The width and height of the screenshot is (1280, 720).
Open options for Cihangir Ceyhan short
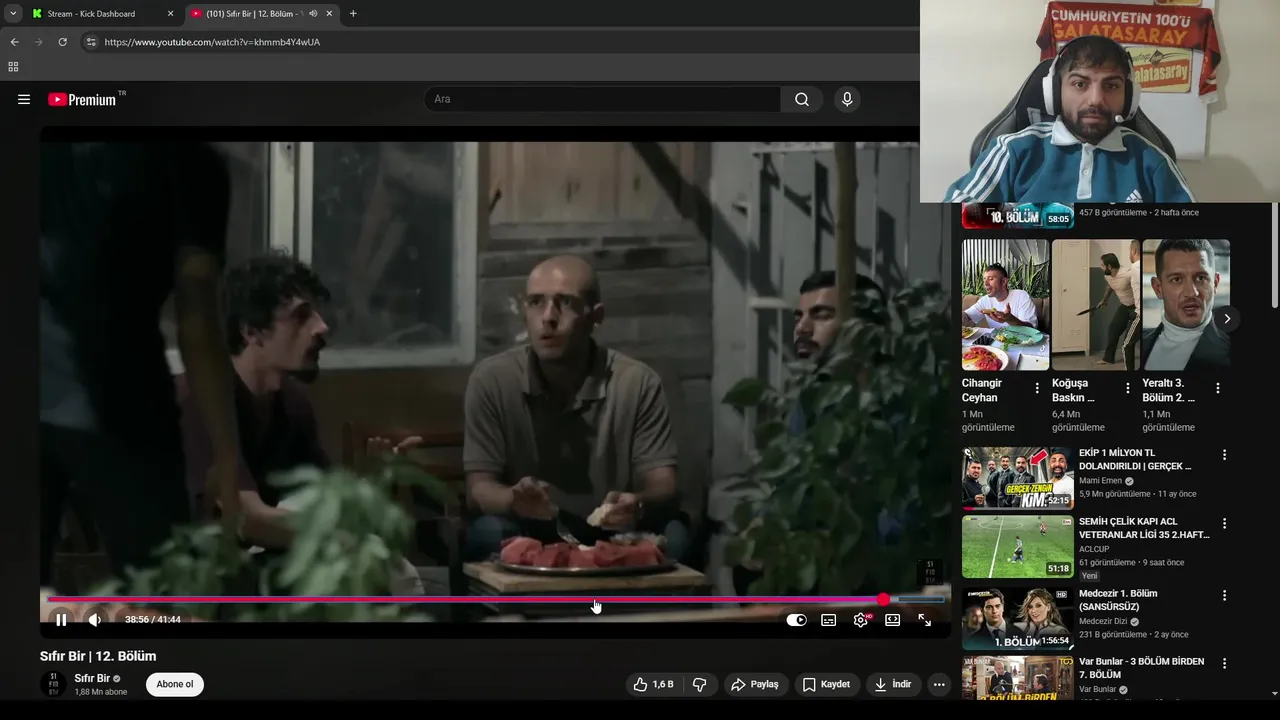click(x=1037, y=388)
